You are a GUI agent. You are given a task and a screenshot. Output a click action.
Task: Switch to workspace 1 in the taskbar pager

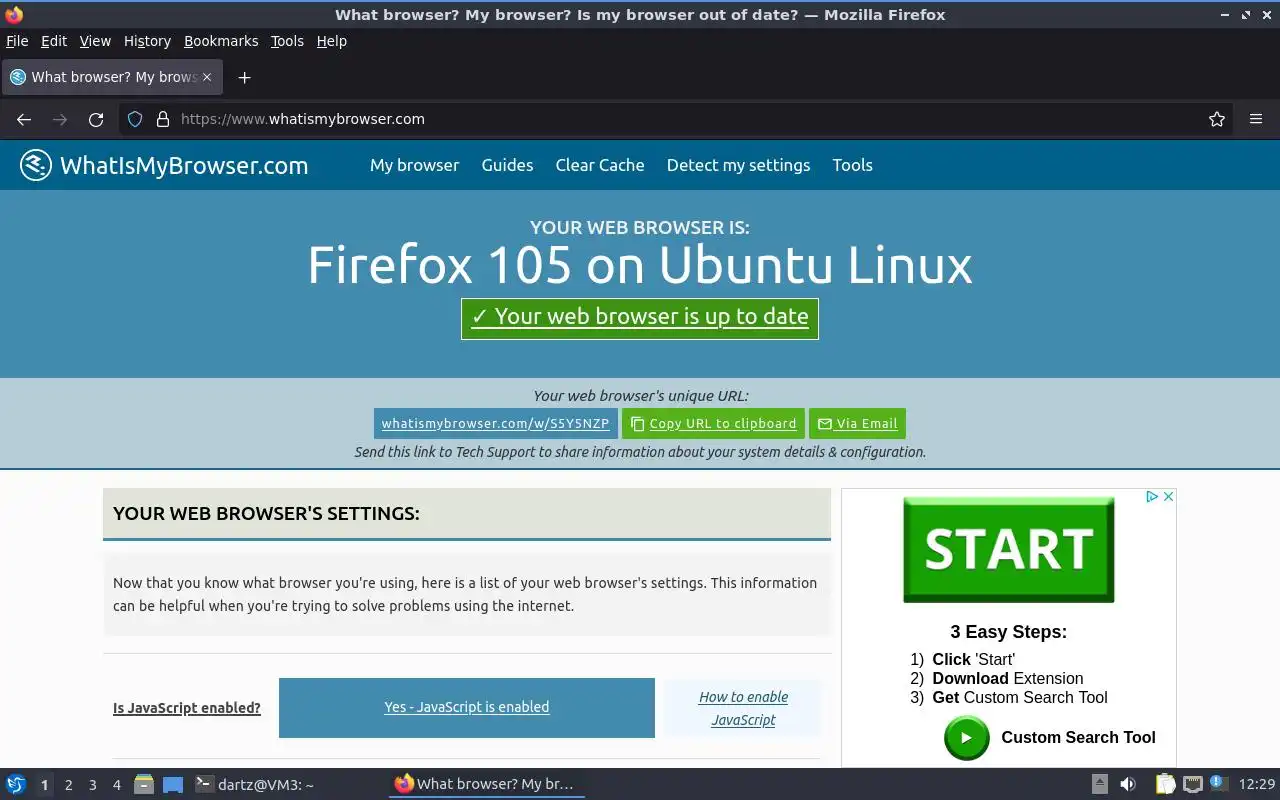(x=44, y=785)
